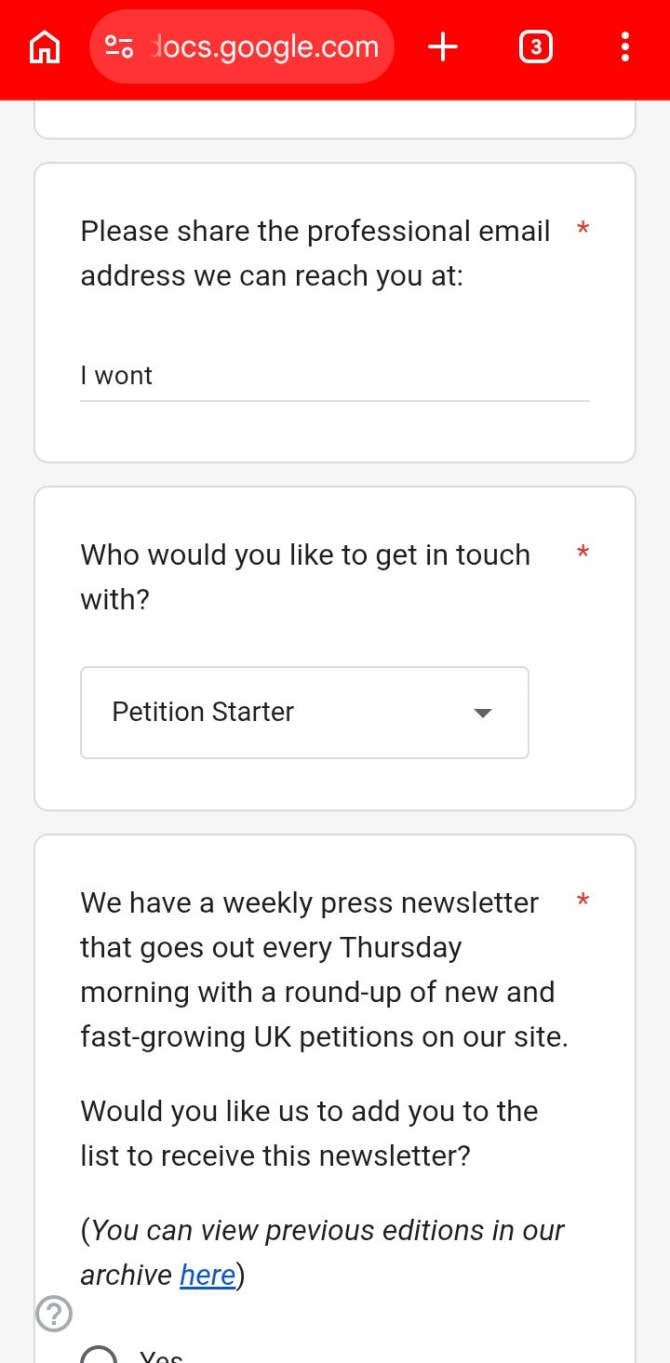
Task: Open a new tab with plus icon
Action: [443, 47]
